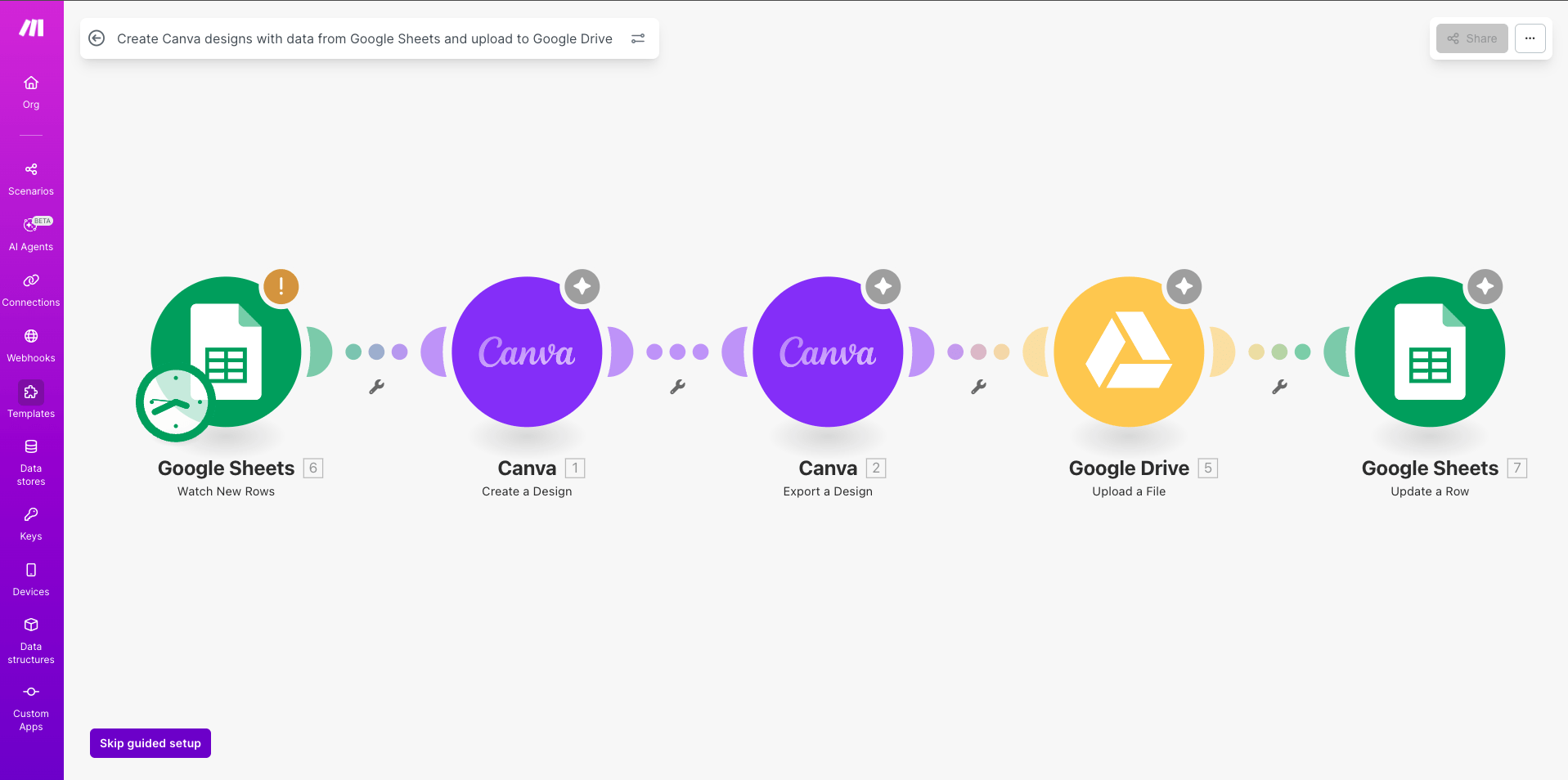The image size is (1568, 780).
Task: Open the three-dots more options menu
Action: (x=1530, y=38)
